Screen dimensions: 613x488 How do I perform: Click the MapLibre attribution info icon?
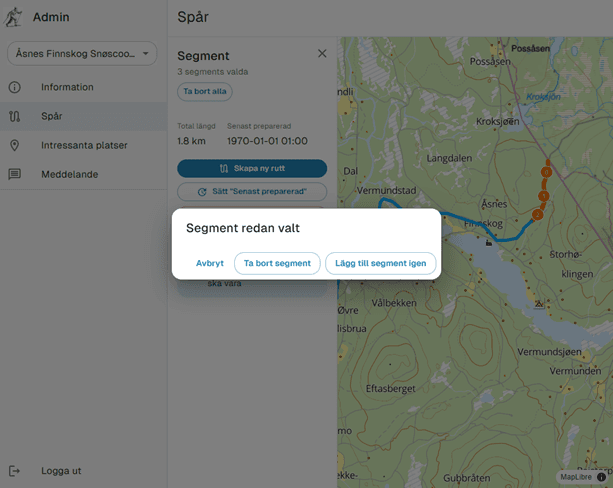point(601,477)
